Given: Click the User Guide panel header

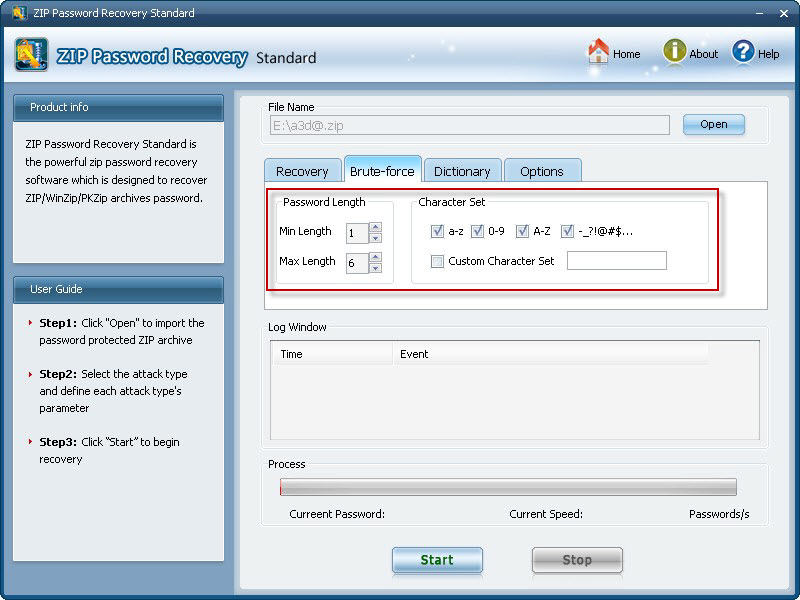Looking at the screenshot, I should 118,289.
